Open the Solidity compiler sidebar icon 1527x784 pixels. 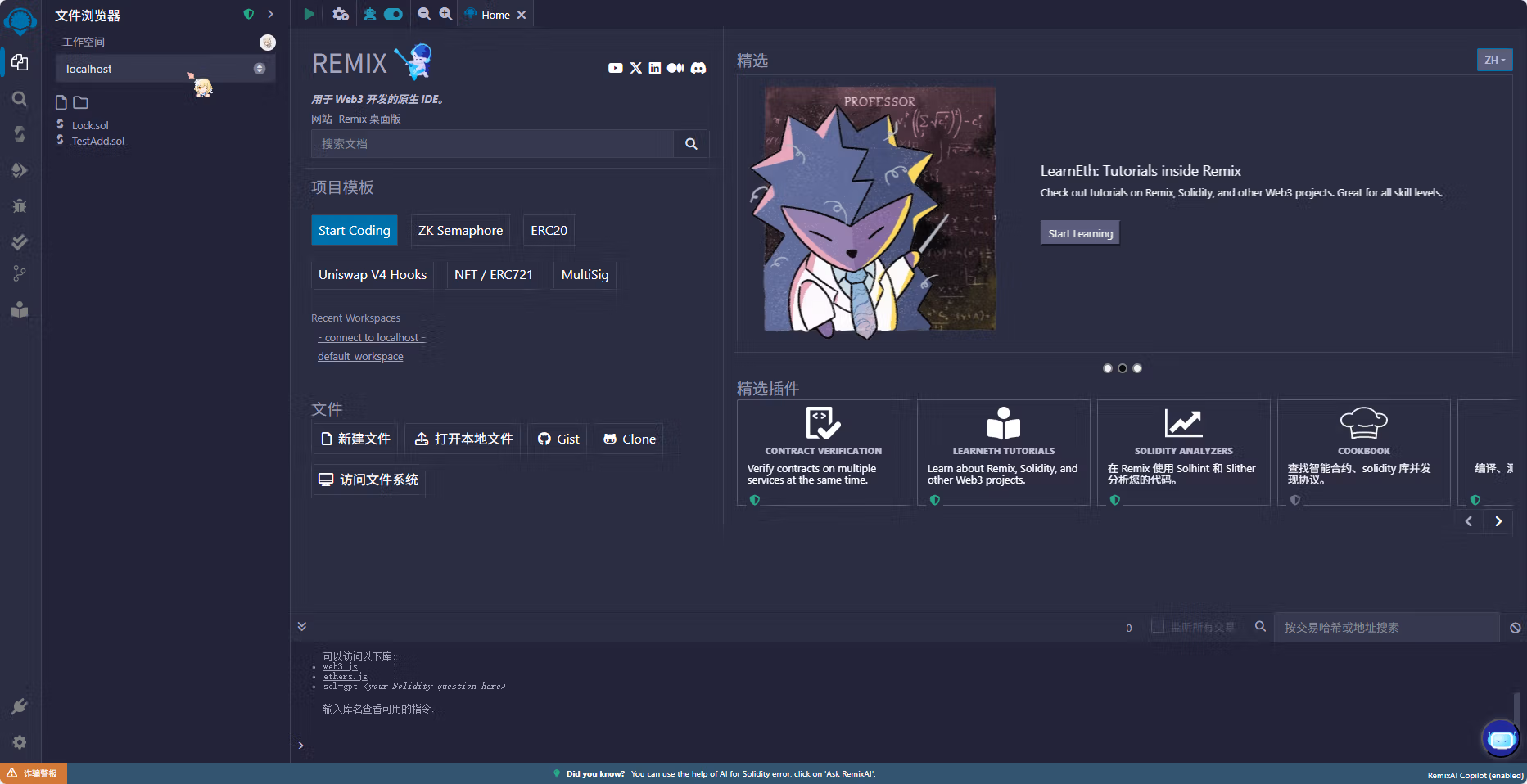pos(20,134)
